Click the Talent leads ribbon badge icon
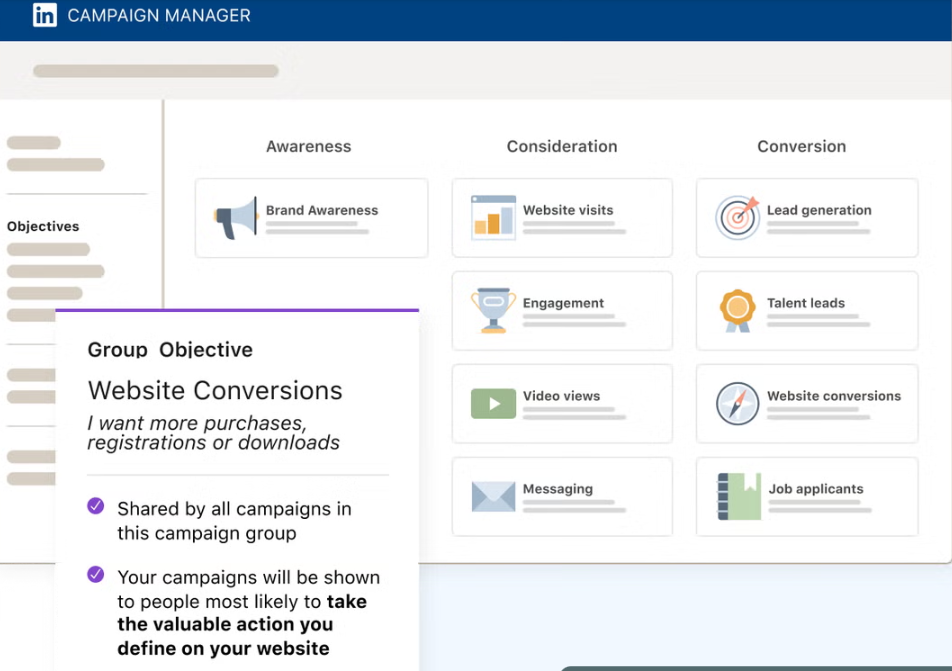The width and height of the screenshot is (952, 671). (737, 310)
